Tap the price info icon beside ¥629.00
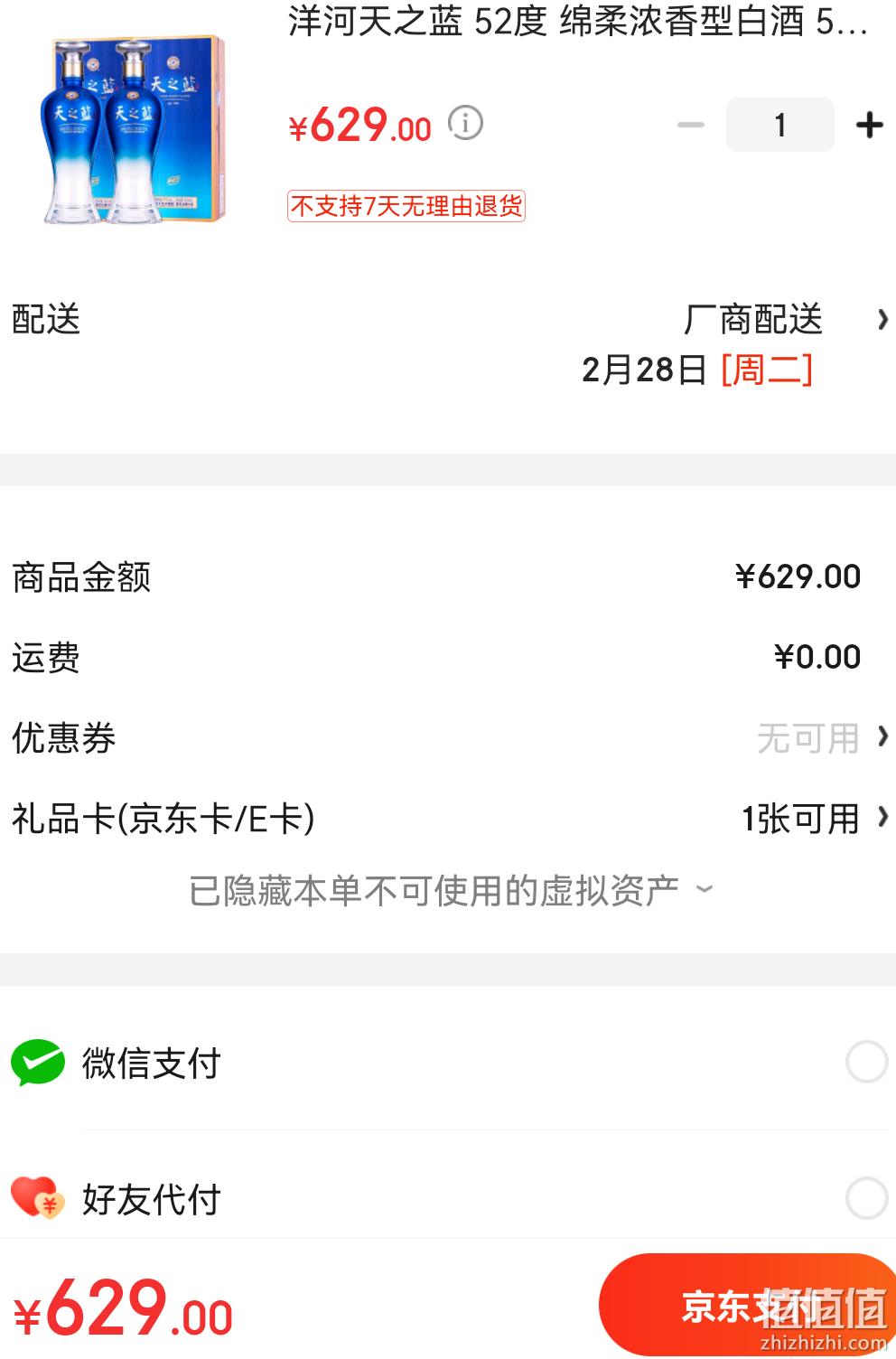 (466, 123)
